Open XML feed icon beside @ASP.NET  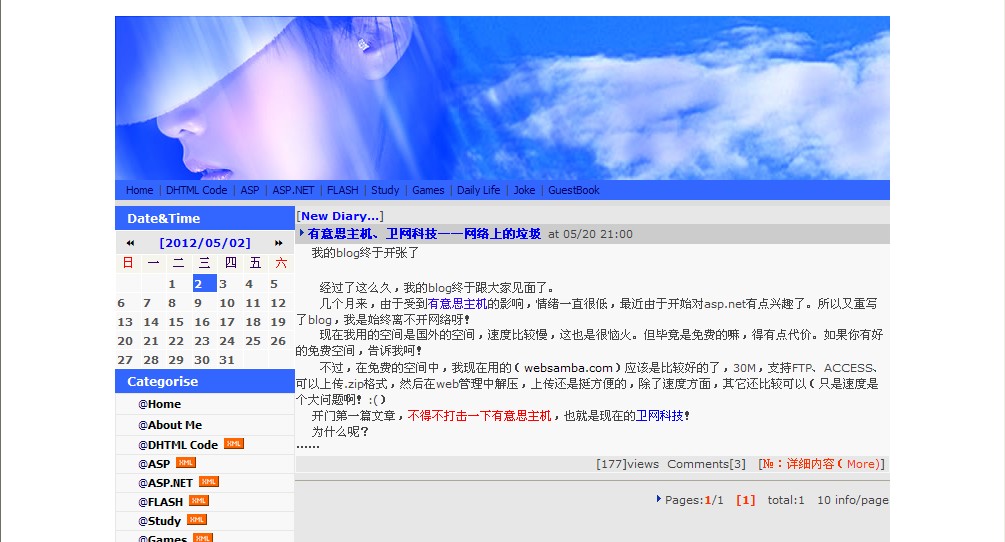tap(208, 482)
